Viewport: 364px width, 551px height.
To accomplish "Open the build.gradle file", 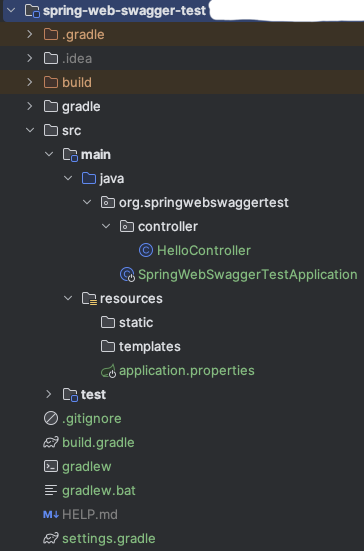I will (98, 443).
